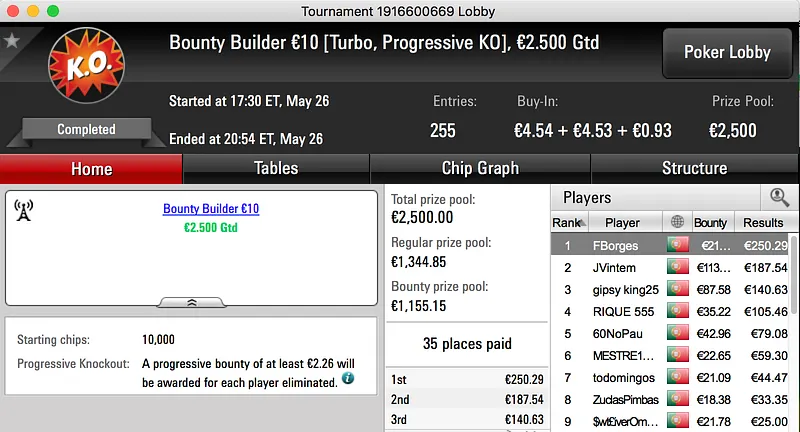Collapse the tournament banner panel
800x432 pixels.
pyautogui.click(x=191, y=301)
